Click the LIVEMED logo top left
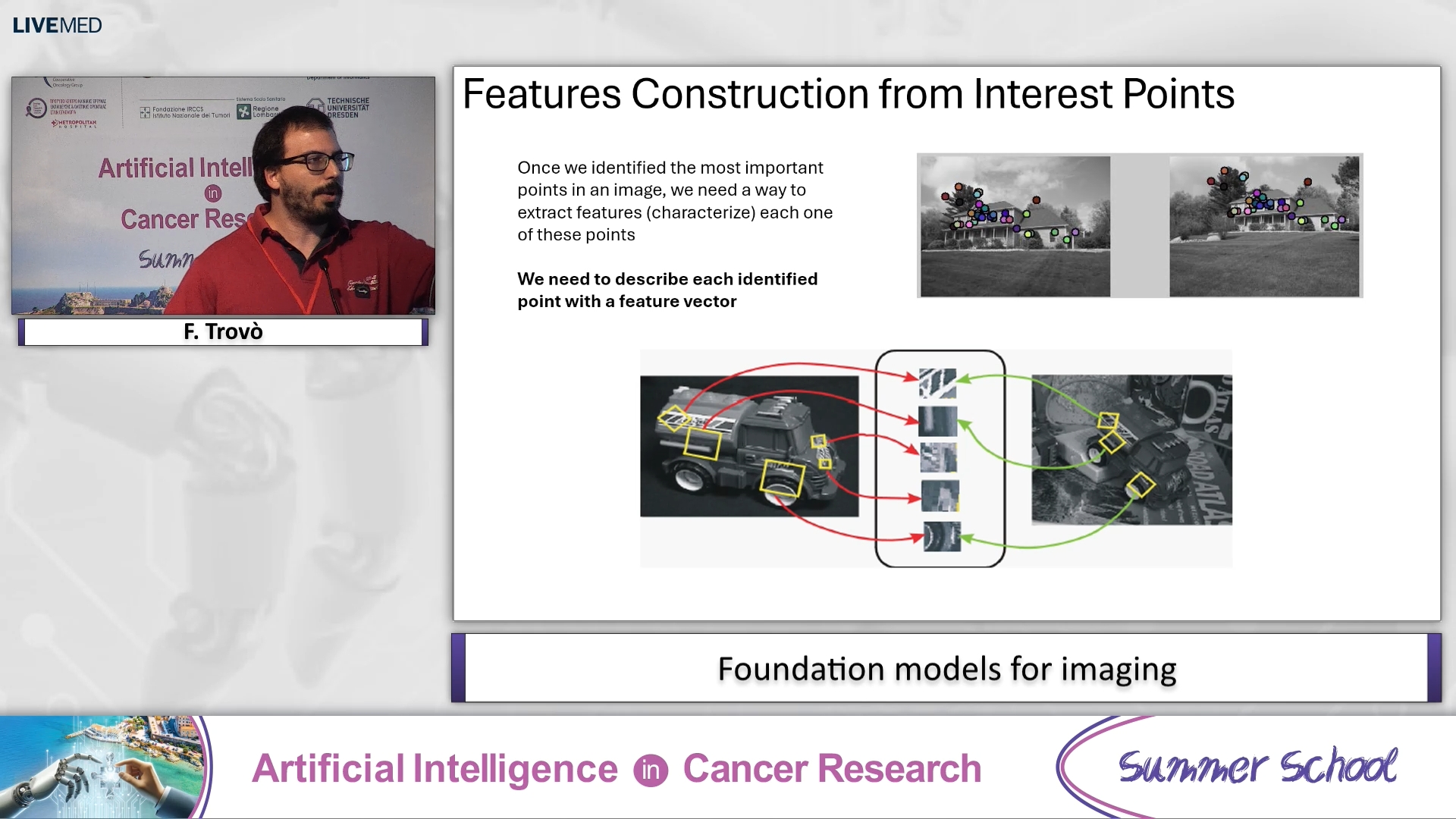The height and width of the screenshot is (819, 1456). [x=55, y=24]
